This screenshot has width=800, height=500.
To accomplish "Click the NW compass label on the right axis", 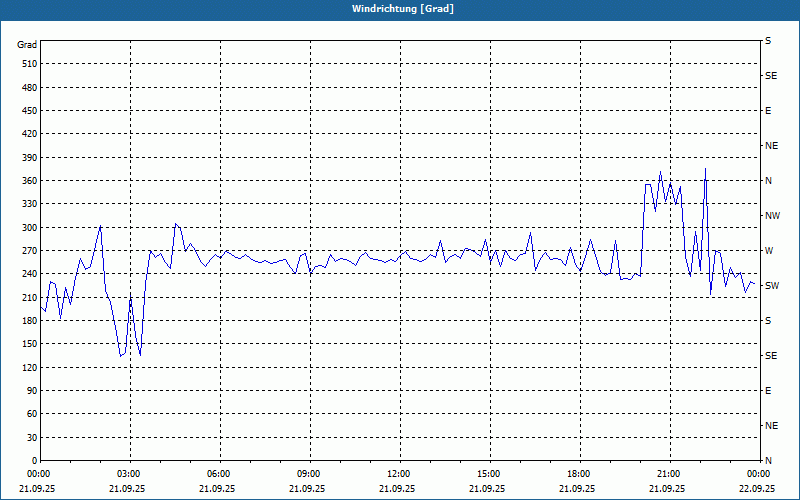I will (772, 216).
